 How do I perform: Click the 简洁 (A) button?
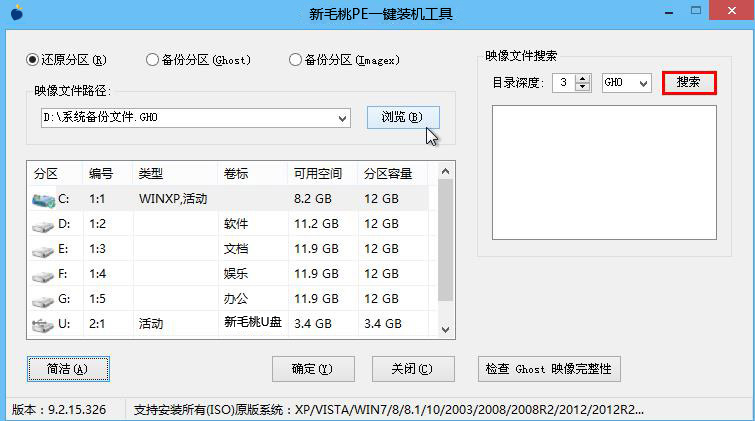click(68, 369)
